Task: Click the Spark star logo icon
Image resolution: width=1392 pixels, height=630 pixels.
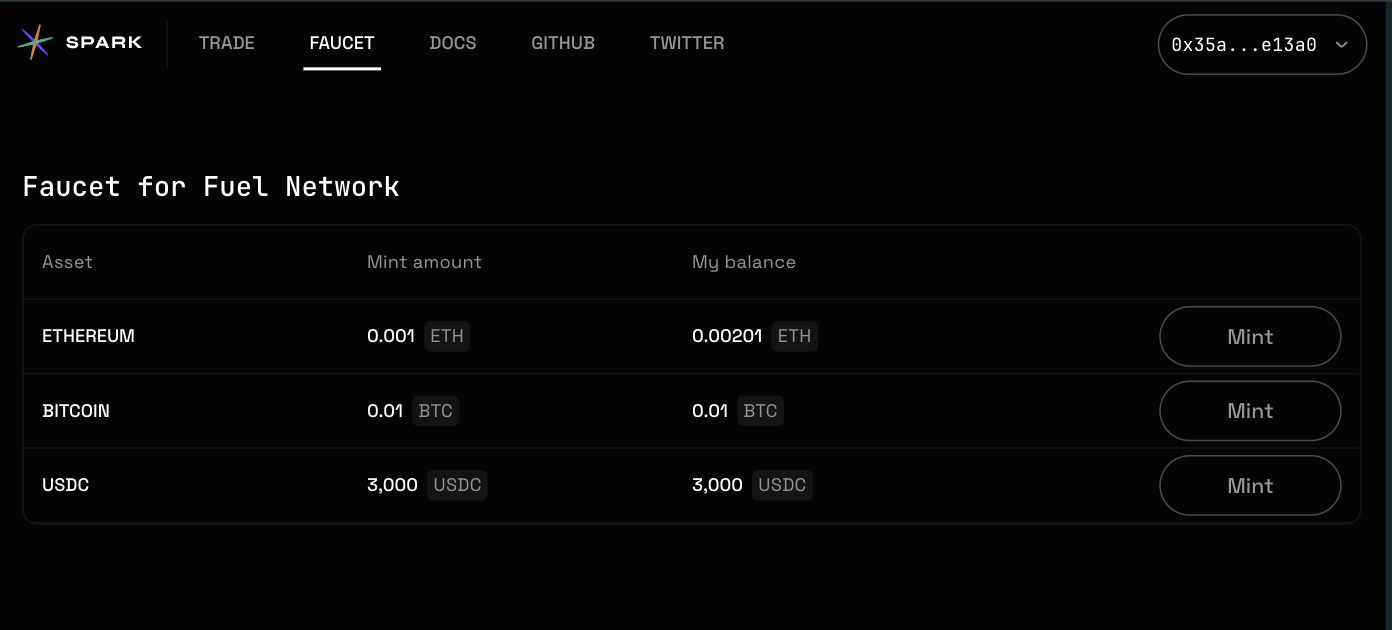Action: coord(35,42)
